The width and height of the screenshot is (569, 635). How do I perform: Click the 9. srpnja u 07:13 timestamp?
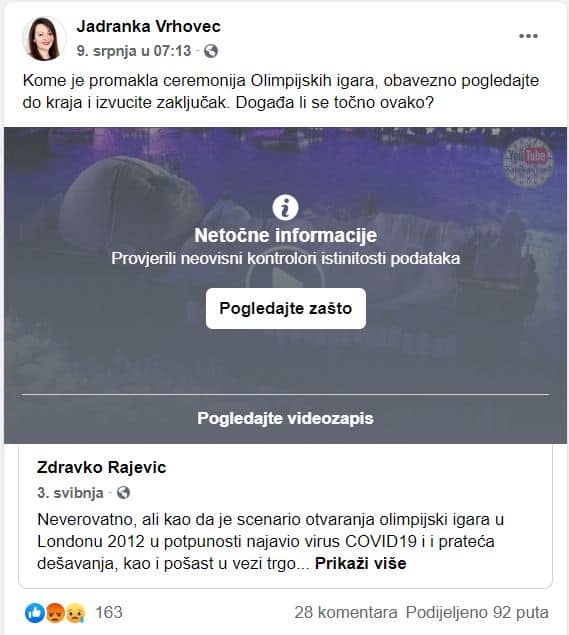tap(134, 51)
